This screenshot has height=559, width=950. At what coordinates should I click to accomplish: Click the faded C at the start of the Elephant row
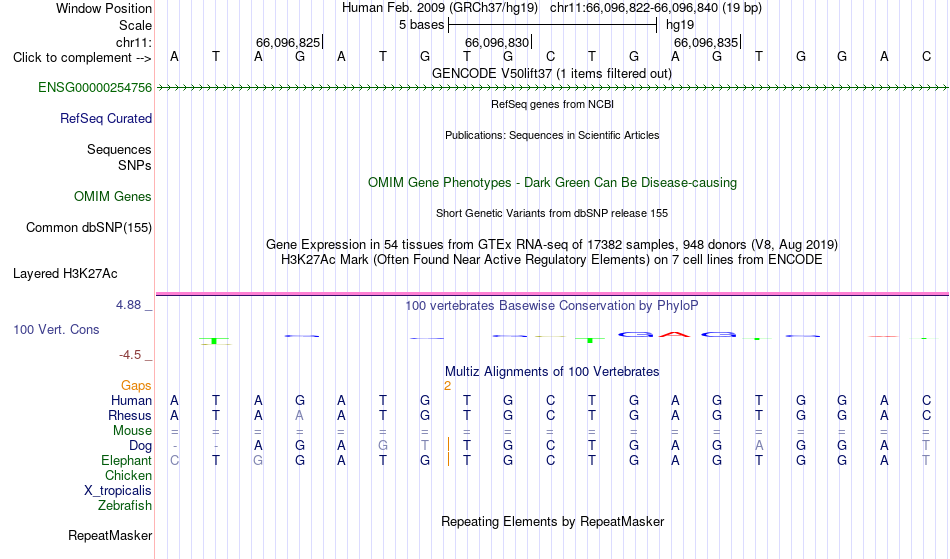(174, 460)
